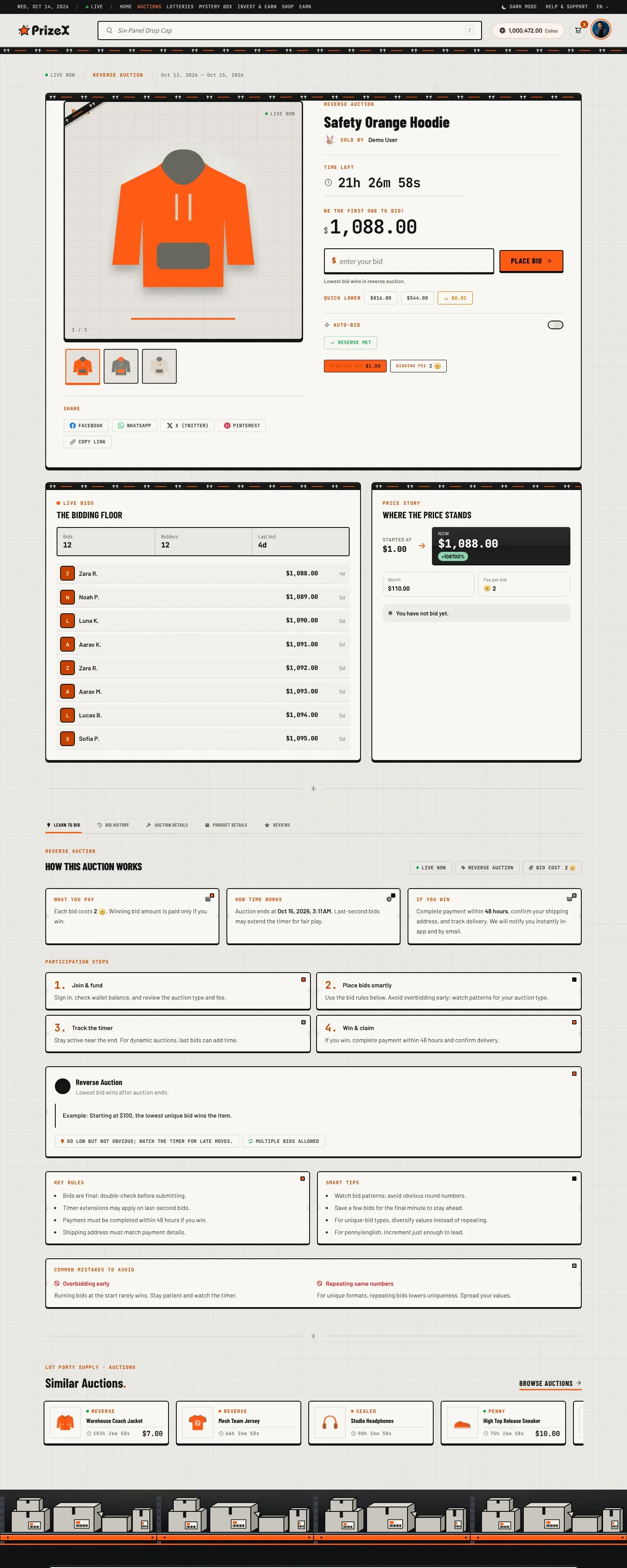Click Sofia P. avatar badge
The width and height of the screenshot is (627, 1568).
(67, 738)
